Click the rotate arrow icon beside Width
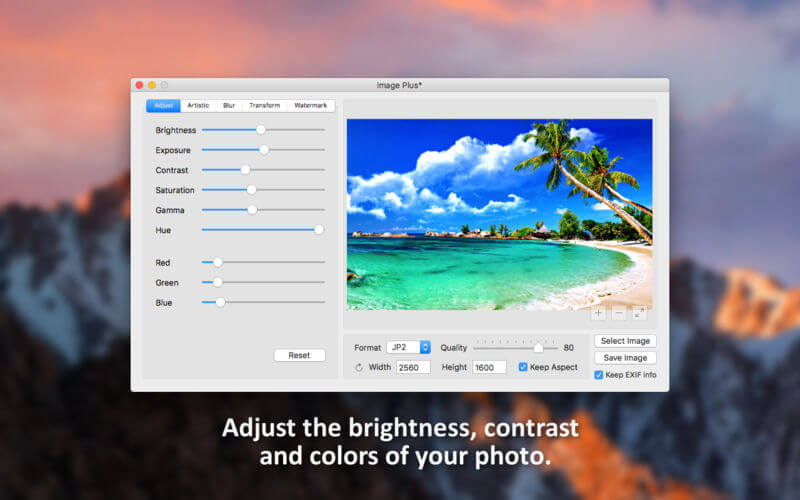 pos(359,367)
